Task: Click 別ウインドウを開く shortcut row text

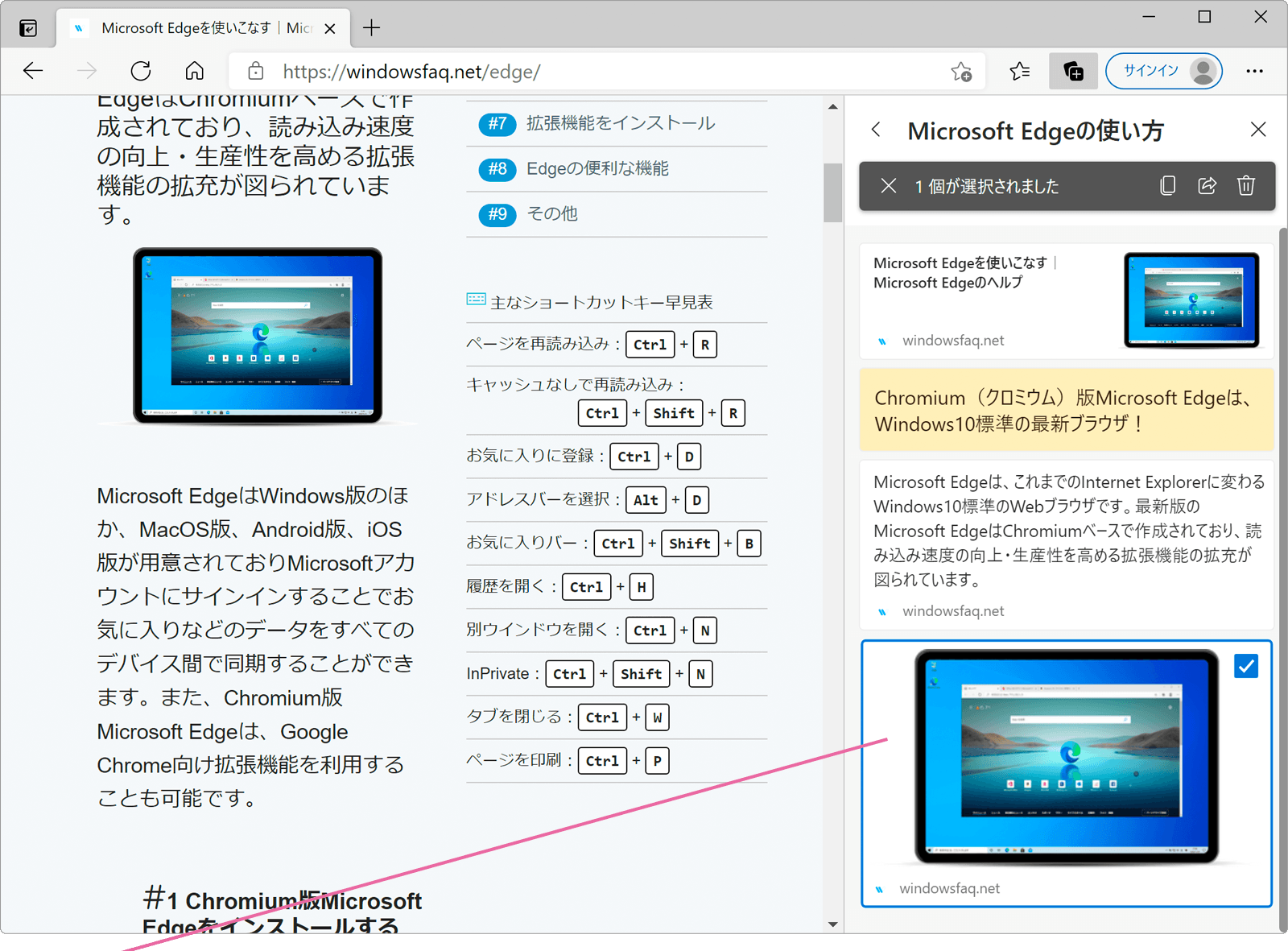Action: click(538, 630)
